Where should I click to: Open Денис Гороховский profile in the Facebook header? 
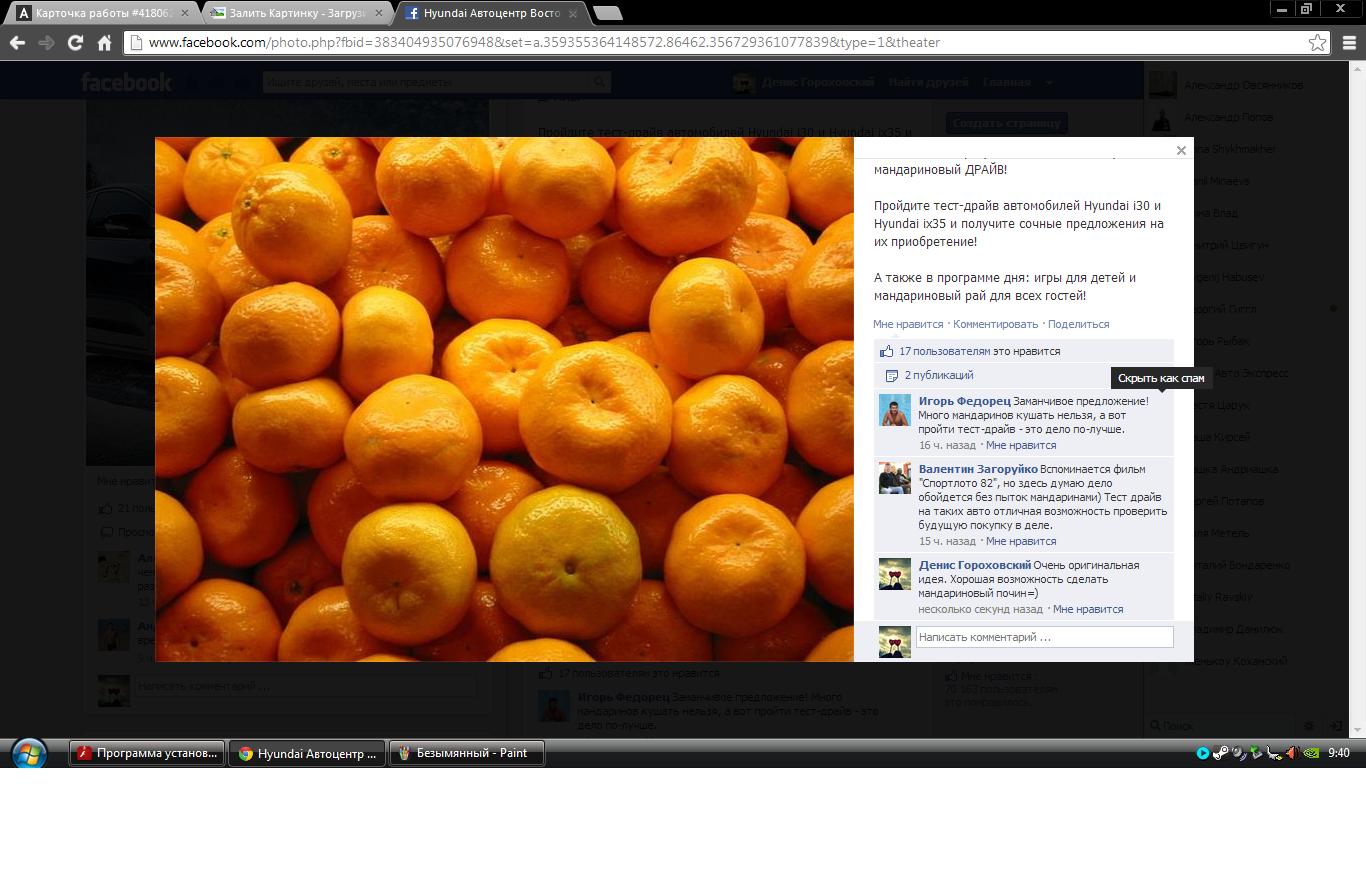(804, 82)
